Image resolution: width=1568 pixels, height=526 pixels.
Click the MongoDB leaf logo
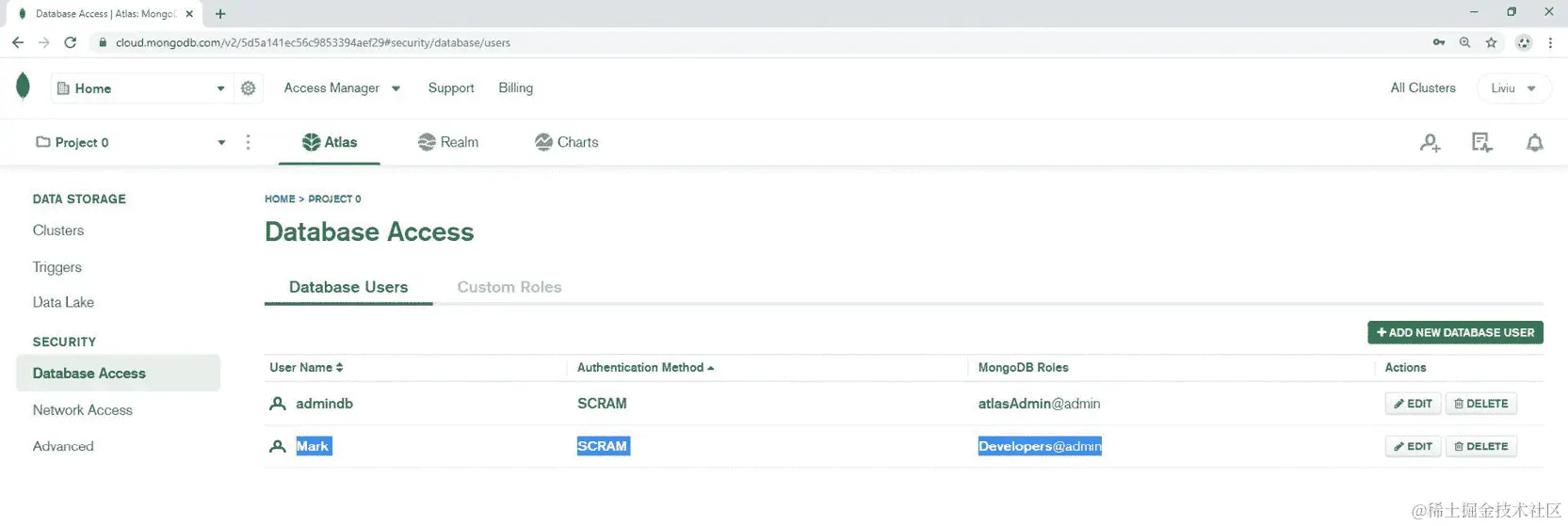[24, 87]
